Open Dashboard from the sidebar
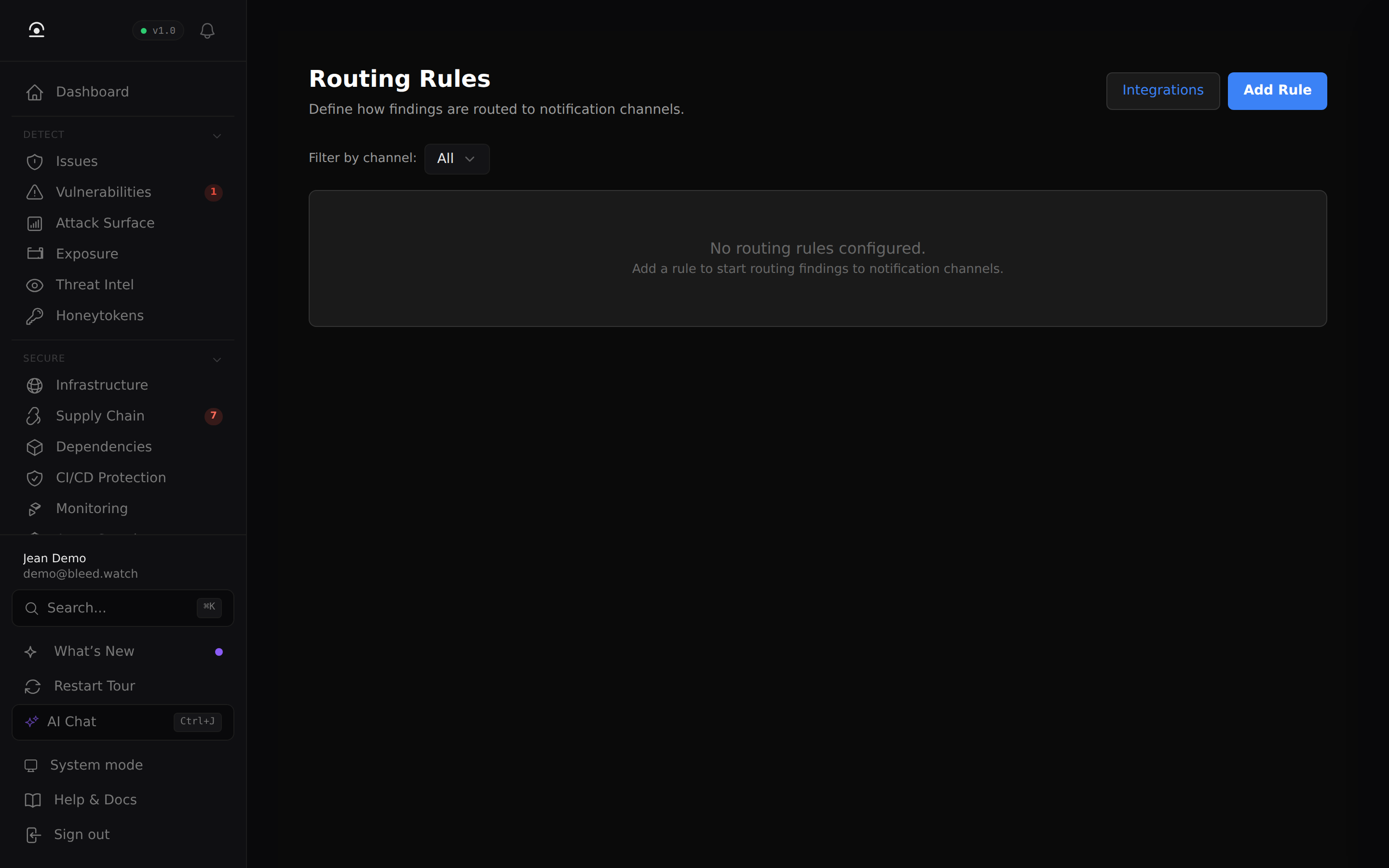Image resolution: width=1389 pixels, height=868 pixels. [123, 92]
